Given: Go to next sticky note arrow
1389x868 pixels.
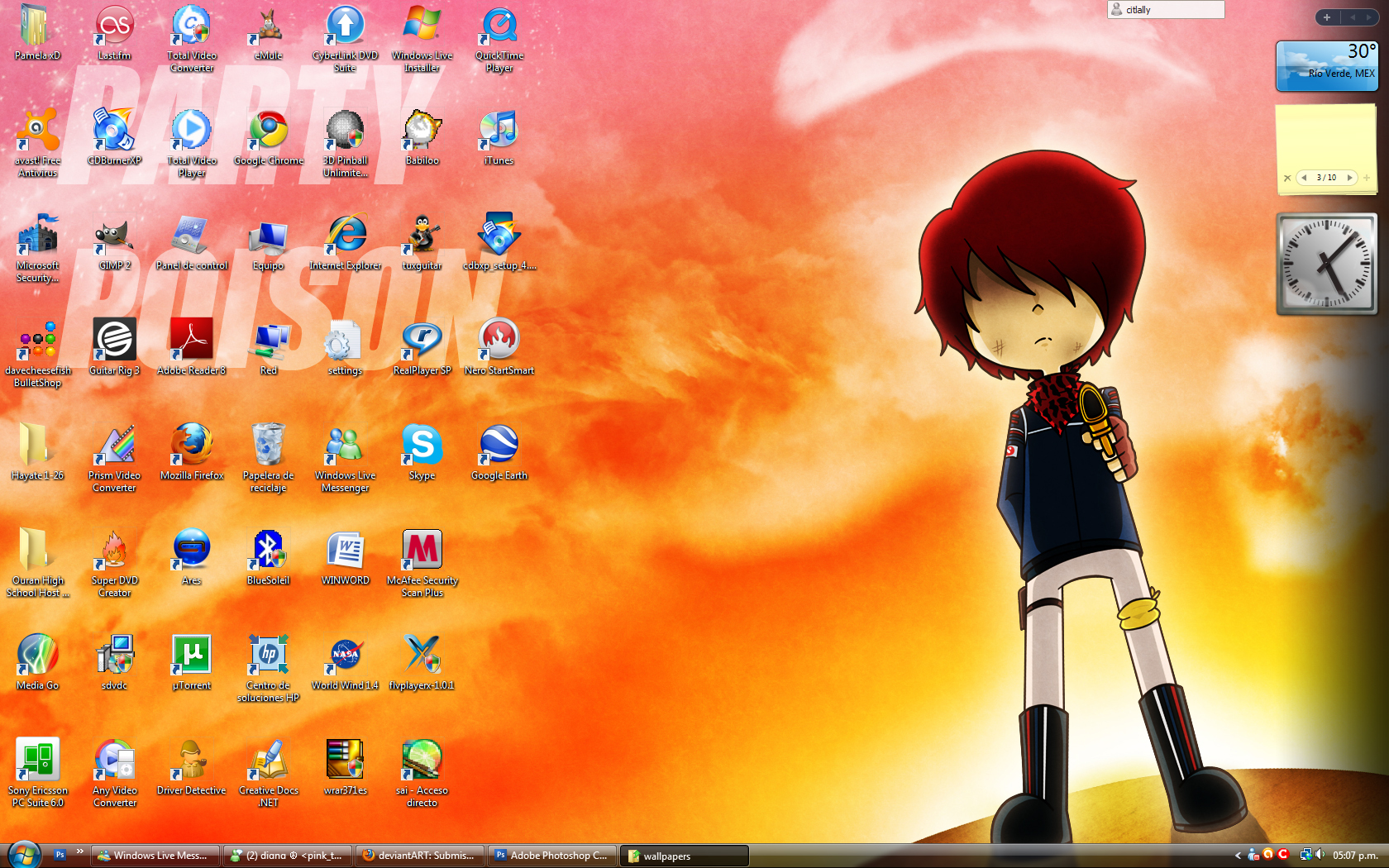Looking at the screenshot, I should [1349, 178].
